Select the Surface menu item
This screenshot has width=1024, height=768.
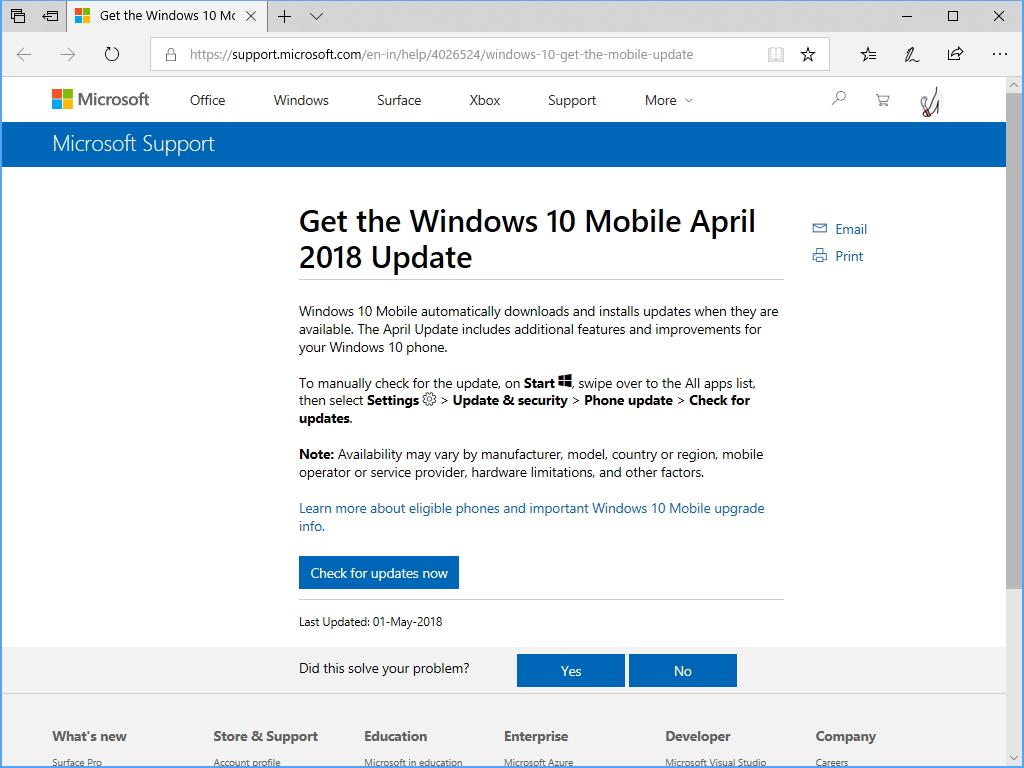tap(399, 100)
